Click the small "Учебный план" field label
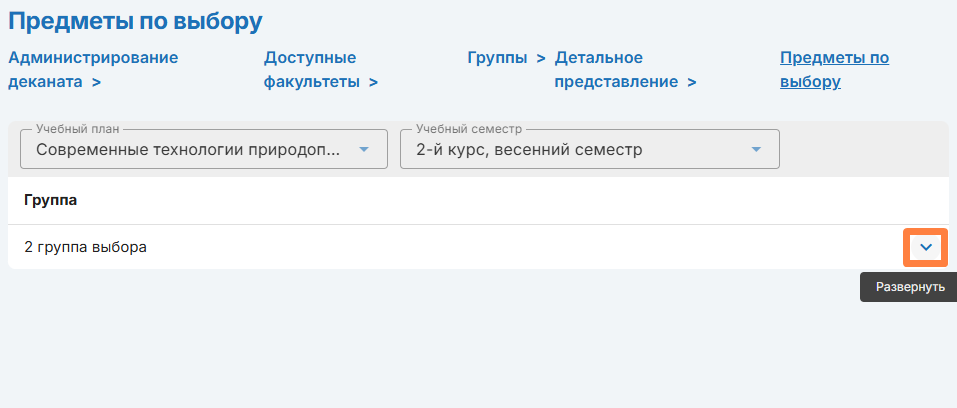The height and width of the screenshot is (408, 957). point(75,130)
